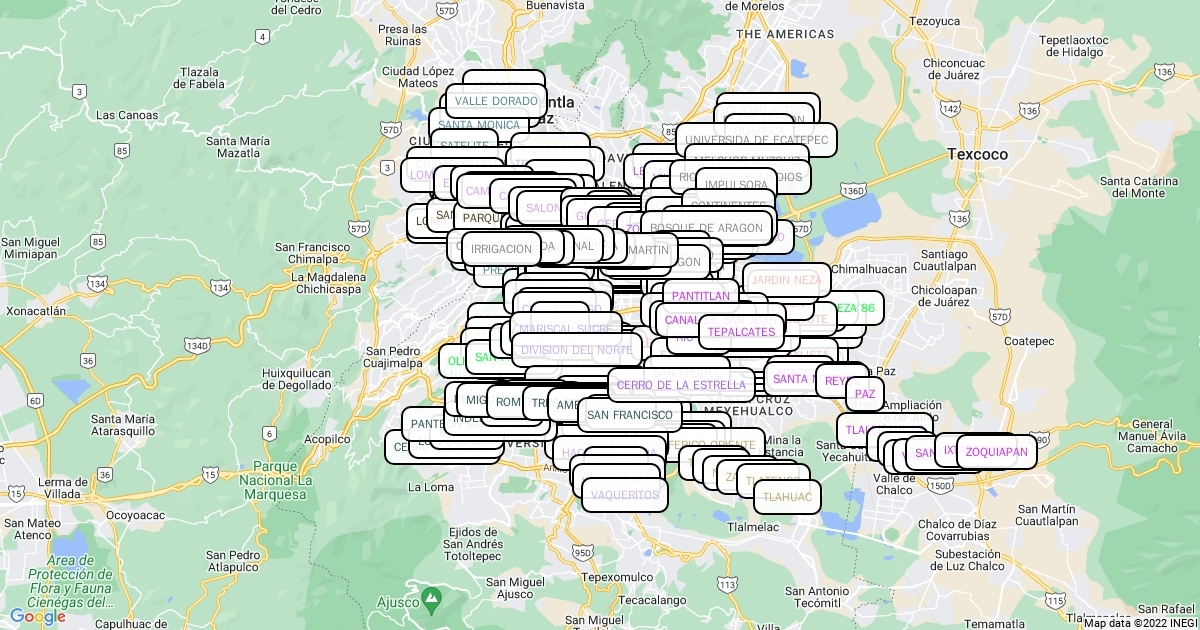Click the SAN FRANCISCO label box

(630, 414)
